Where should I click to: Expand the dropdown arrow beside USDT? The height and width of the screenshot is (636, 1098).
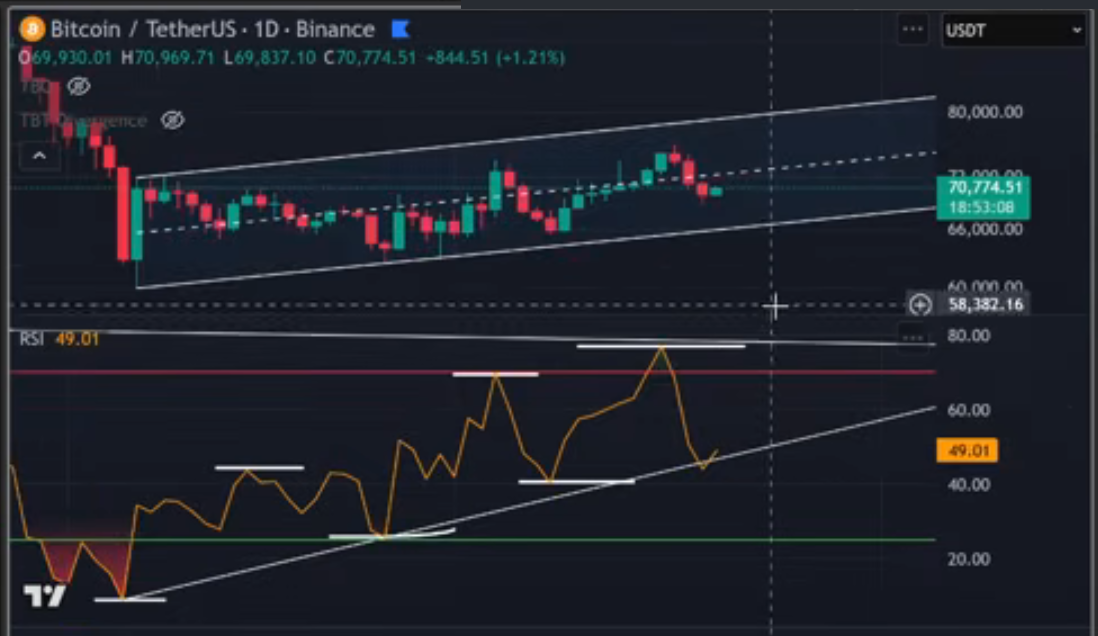[1076, 30]
